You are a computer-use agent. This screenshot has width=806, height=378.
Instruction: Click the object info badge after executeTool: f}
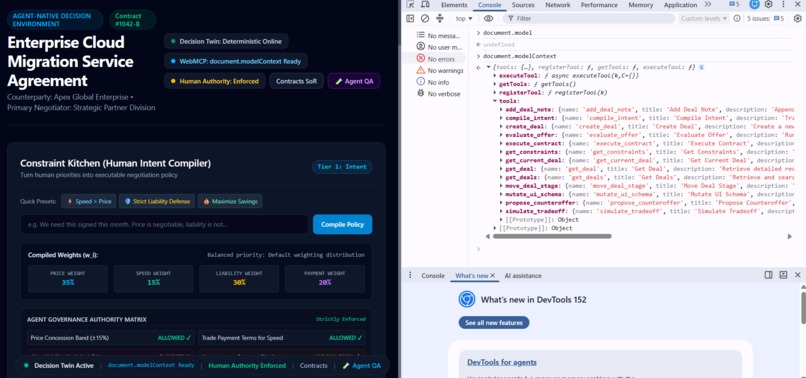click(702, 67)
